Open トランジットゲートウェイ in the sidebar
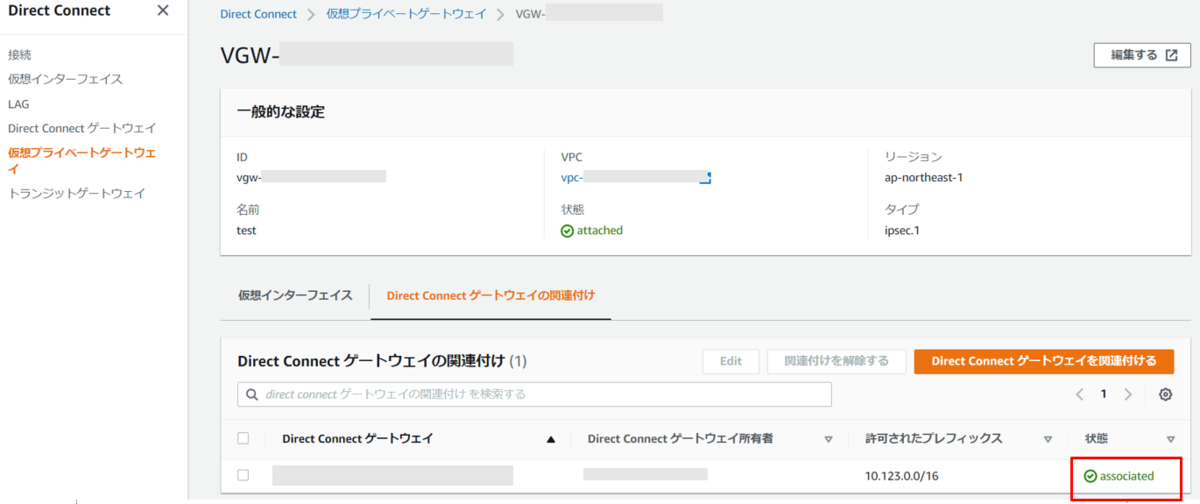Viewport: 1200px width, 504px height. point(77,193)
